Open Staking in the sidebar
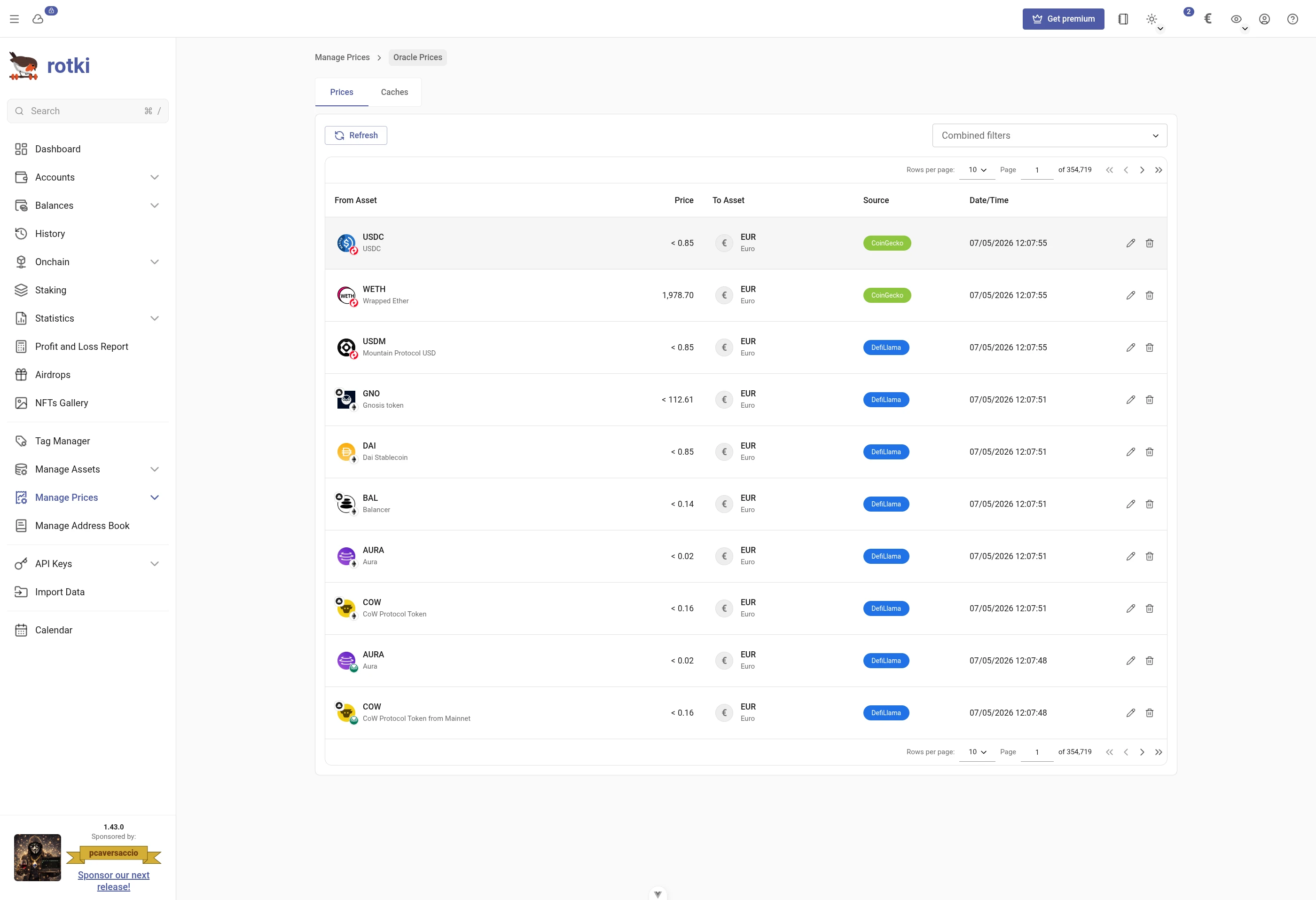 [88, 290]
